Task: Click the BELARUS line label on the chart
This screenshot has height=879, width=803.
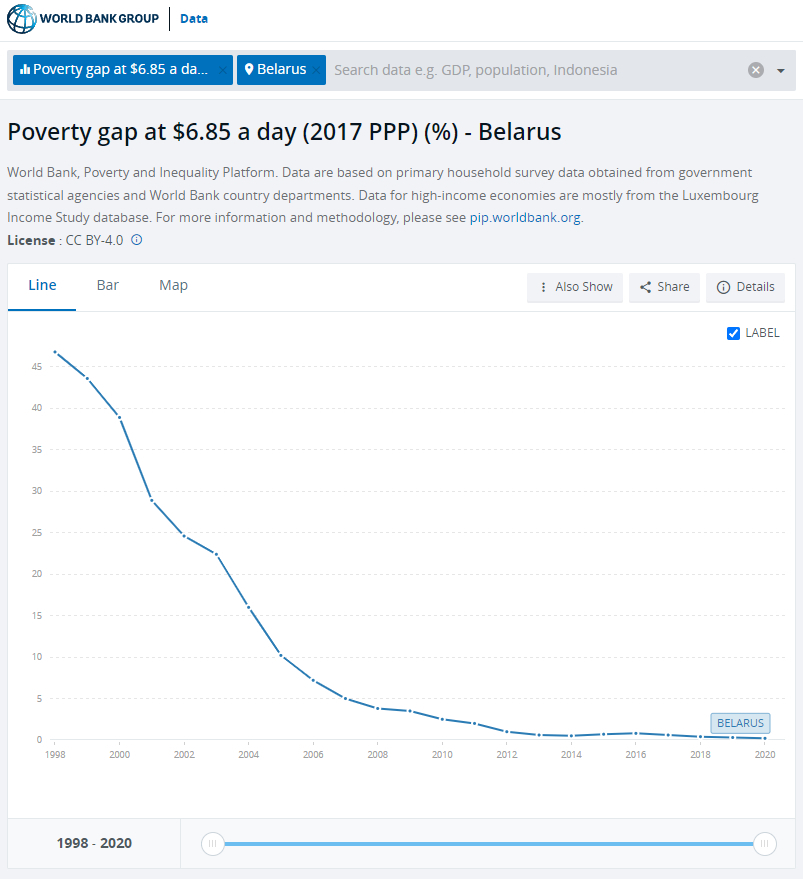Action: pyautogui.click(x=740, y=723)
